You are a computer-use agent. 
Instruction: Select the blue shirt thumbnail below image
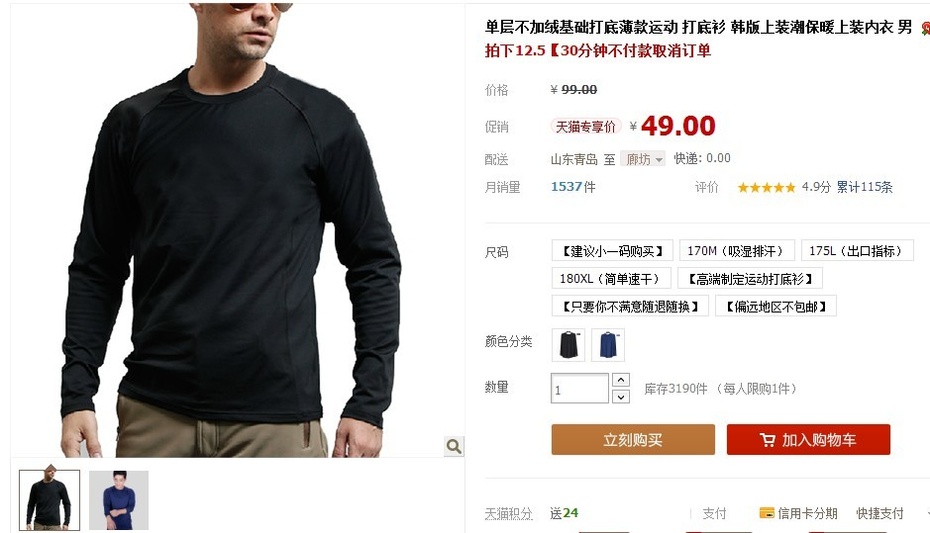pos(119,500)
